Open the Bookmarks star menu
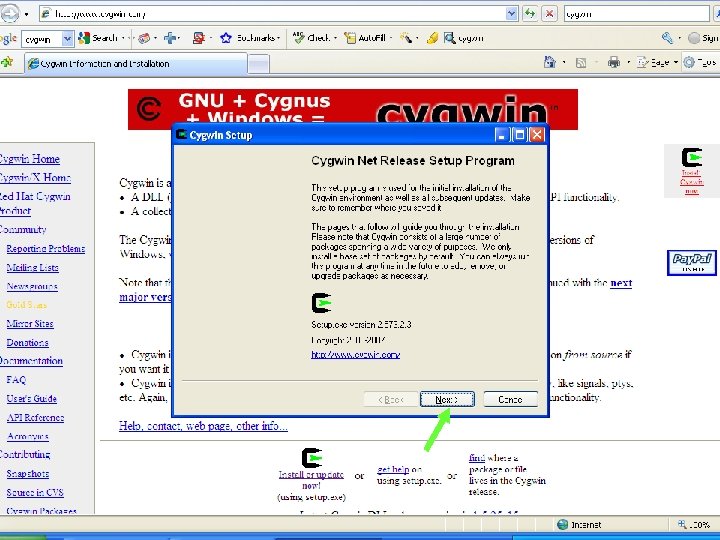The width and height of the screenshot is (720, 540). [x=250, y=38]
